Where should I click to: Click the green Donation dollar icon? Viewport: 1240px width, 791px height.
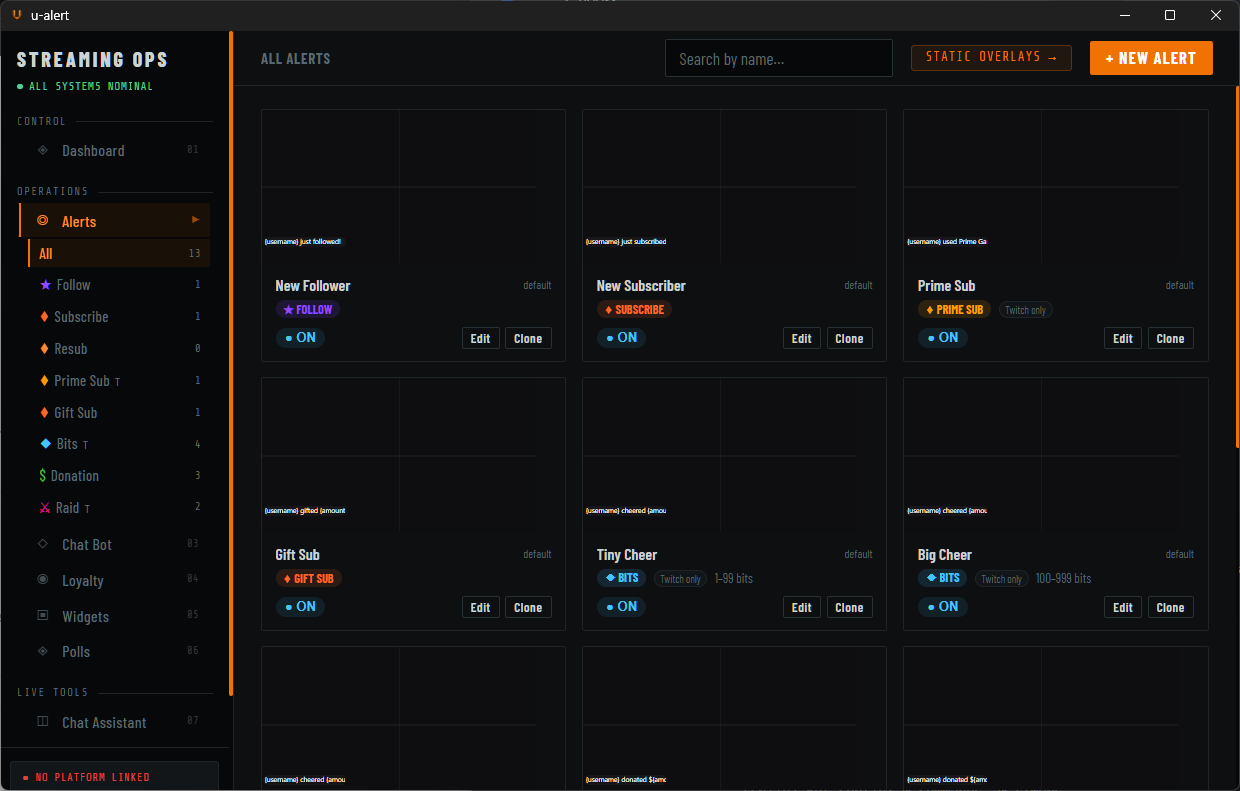pos(42,476)
